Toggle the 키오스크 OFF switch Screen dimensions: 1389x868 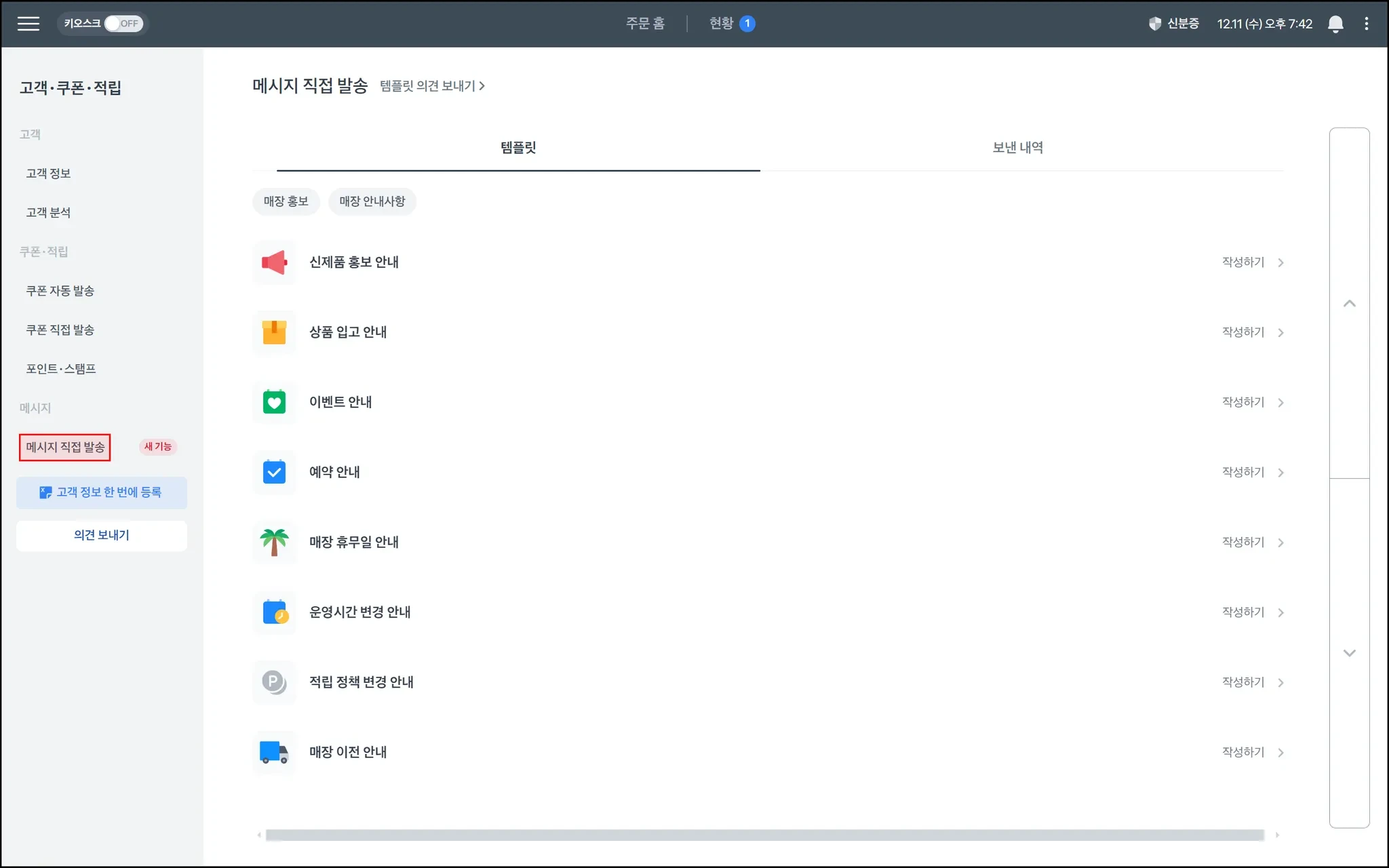[x=123, y=24]
